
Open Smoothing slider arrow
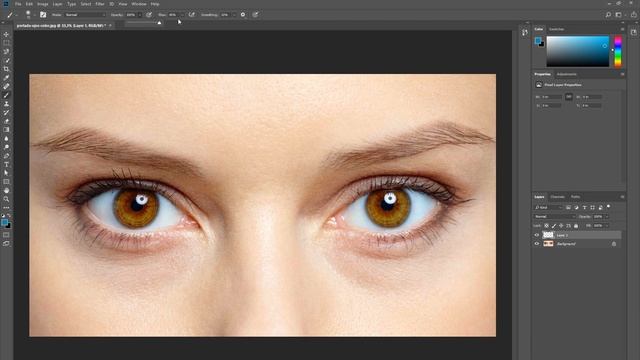coord(234,15)
